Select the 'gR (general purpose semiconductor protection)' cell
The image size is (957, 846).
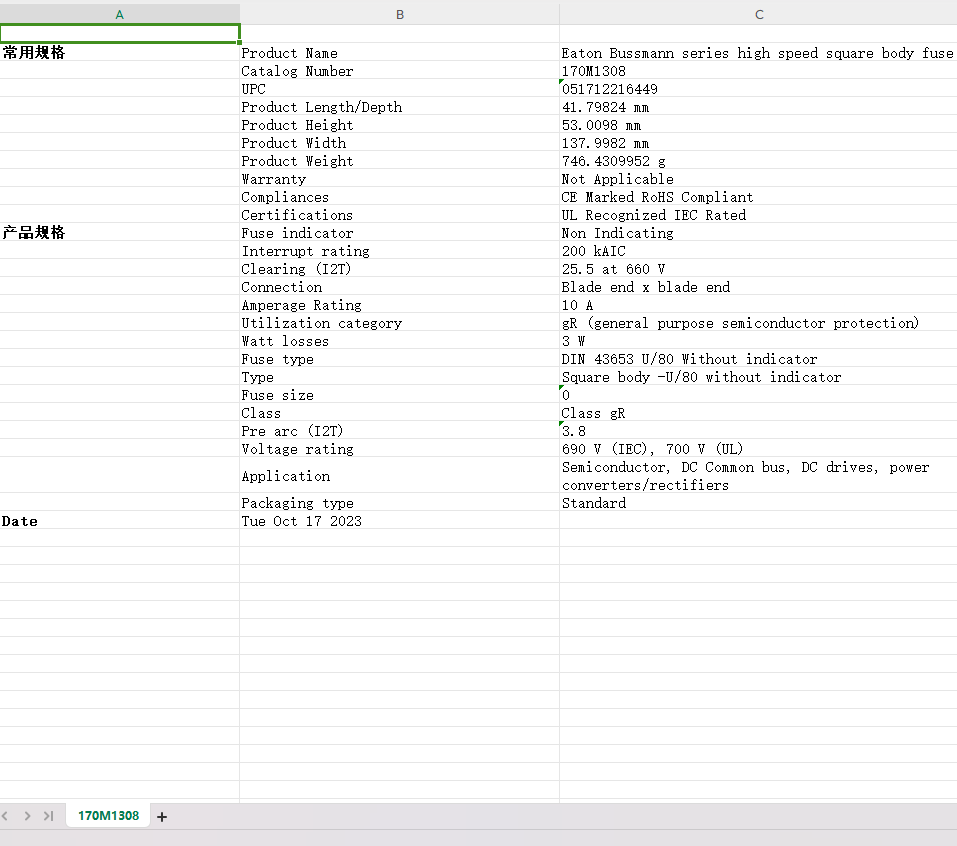coord(758,323)
